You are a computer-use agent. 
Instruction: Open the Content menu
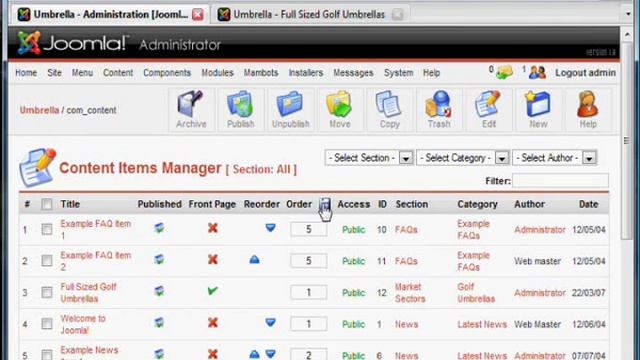[118, 73]
